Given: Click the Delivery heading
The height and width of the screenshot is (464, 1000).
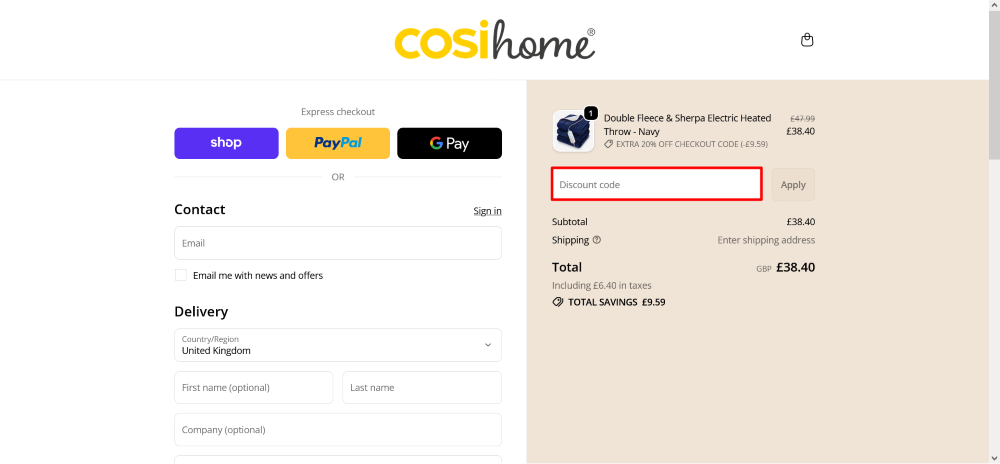Looking at the screenshot, I should [x=201, y=312].
